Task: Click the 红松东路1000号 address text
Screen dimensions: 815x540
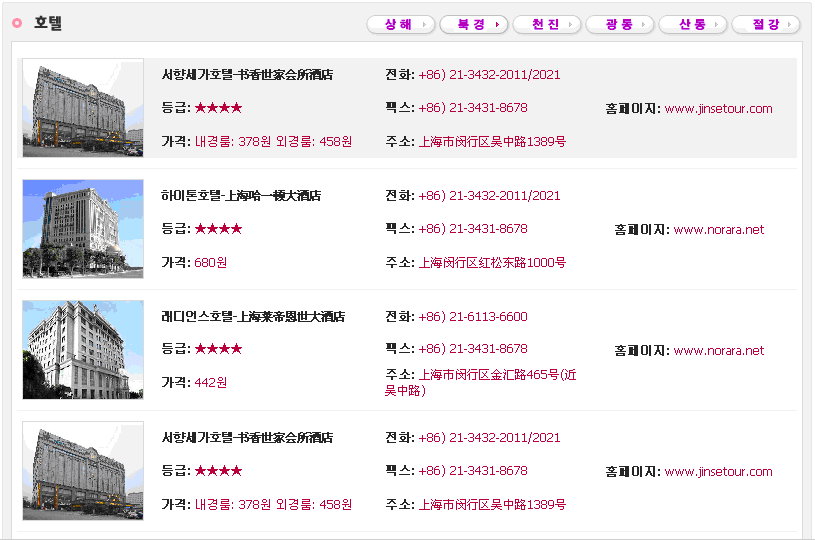Action: 492,263
